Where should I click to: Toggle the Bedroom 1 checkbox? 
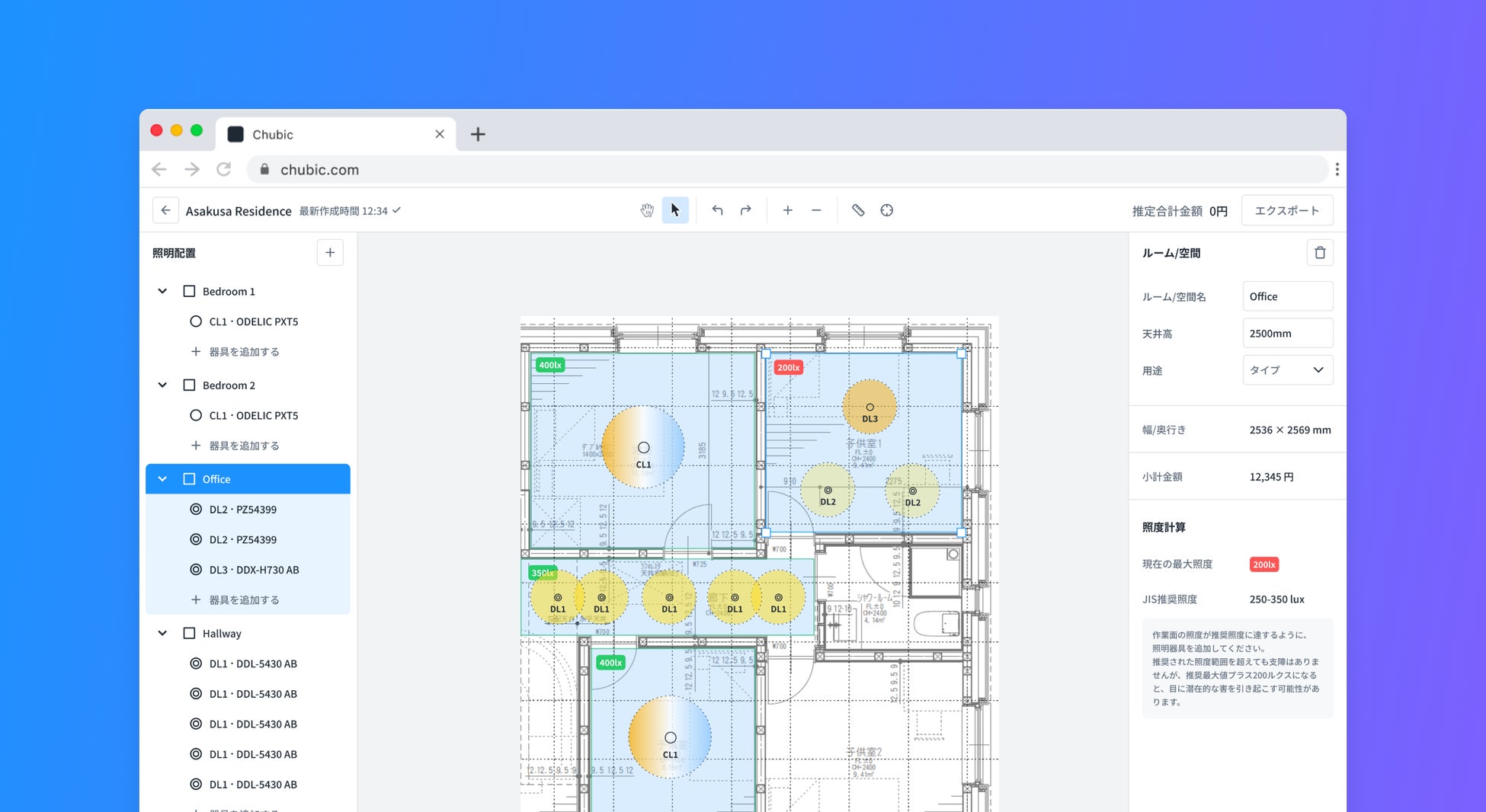tap(189, 291)
